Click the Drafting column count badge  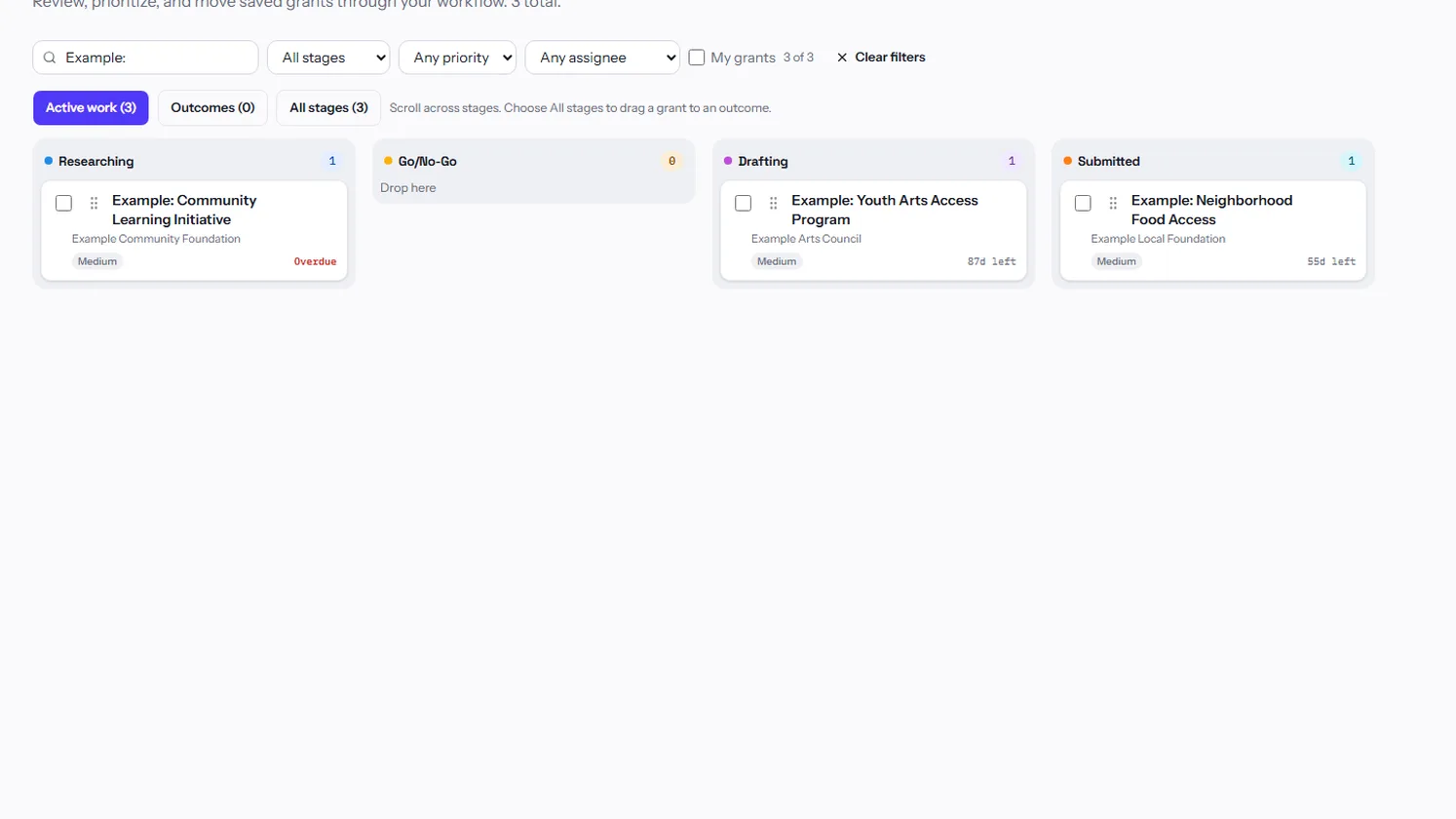coord(1012,161)
